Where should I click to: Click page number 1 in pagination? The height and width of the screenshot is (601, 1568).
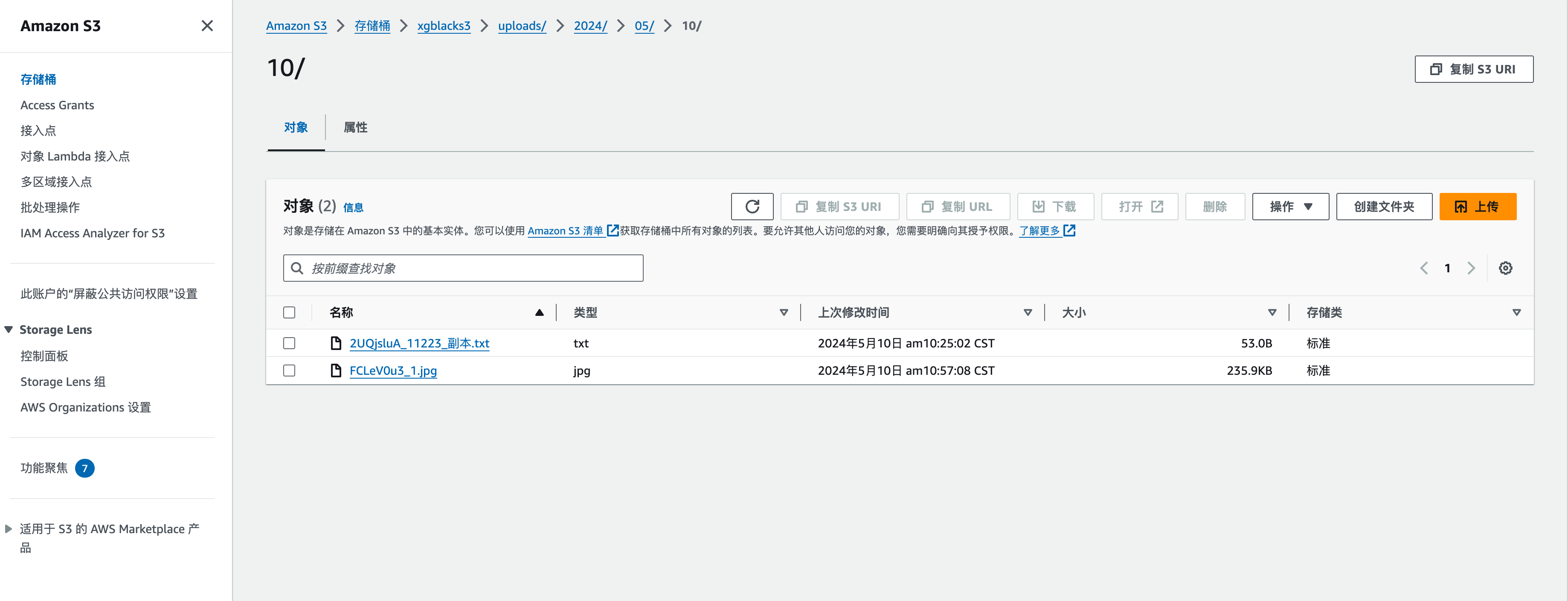(x=1447, y=268)
